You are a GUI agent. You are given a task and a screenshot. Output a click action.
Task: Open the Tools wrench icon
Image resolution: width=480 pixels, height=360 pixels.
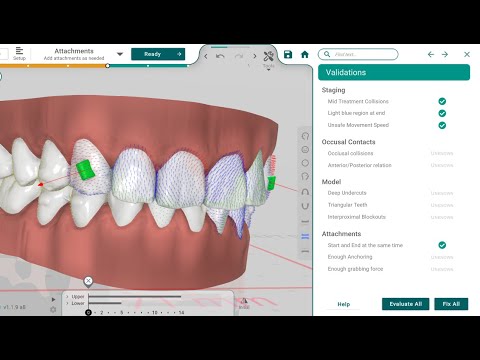pyautogui.click(x=269, y=56)
